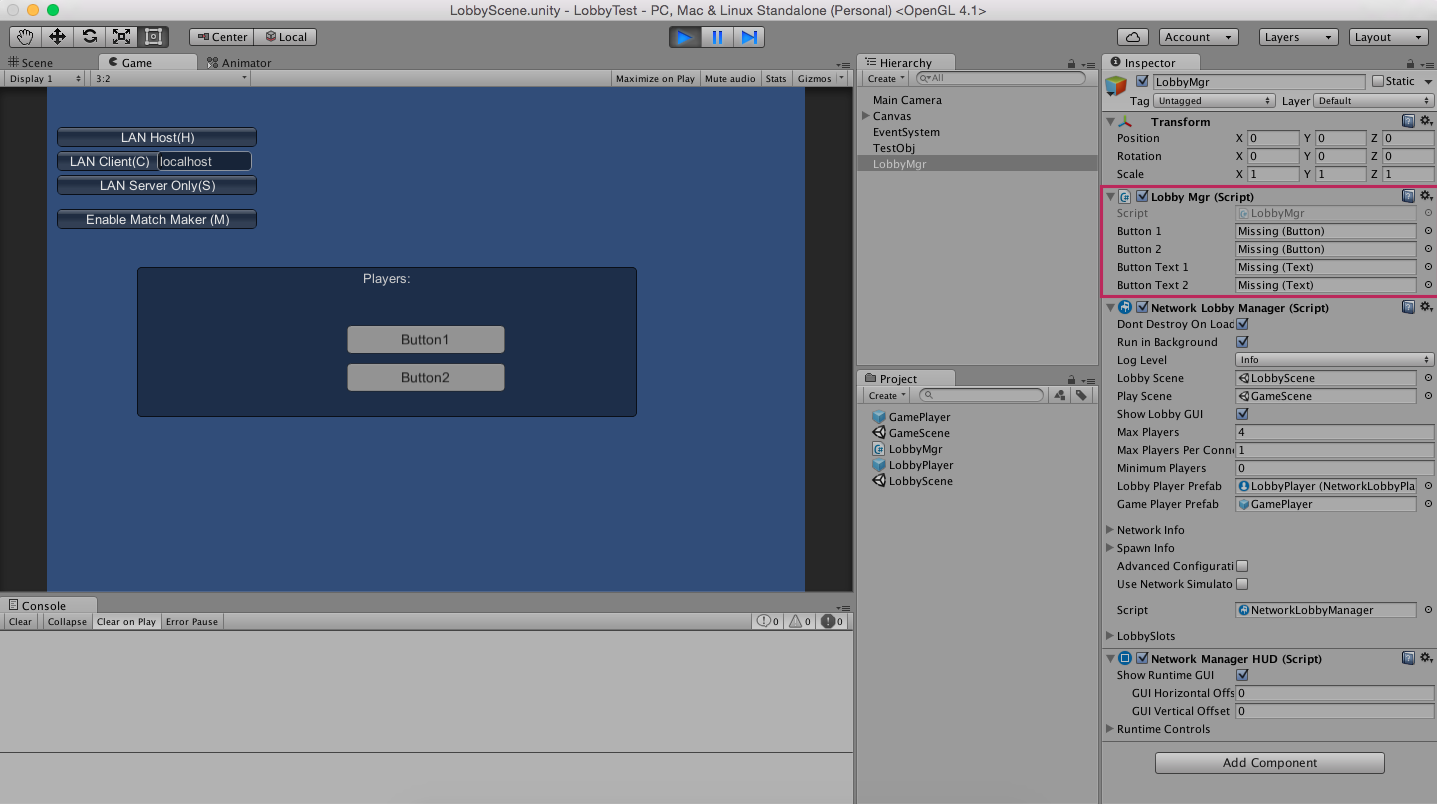Open the Account dropdown

pyautogui.click(x=1198, y=37)
